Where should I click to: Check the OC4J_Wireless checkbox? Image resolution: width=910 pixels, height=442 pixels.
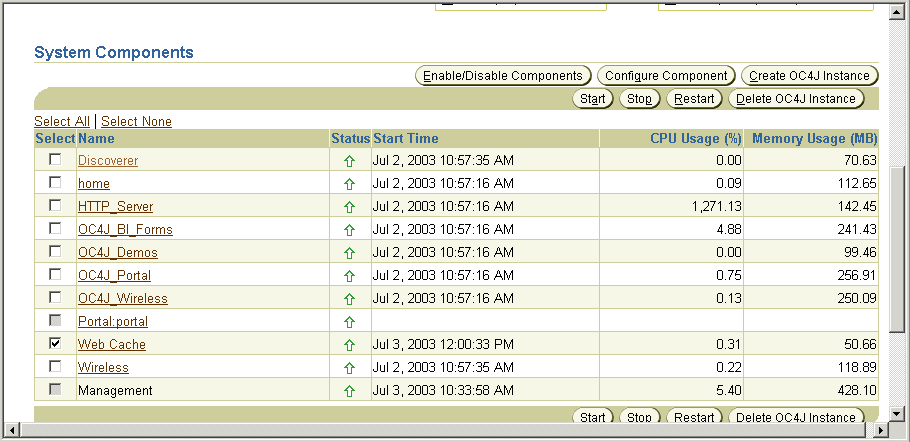point(55,297)
